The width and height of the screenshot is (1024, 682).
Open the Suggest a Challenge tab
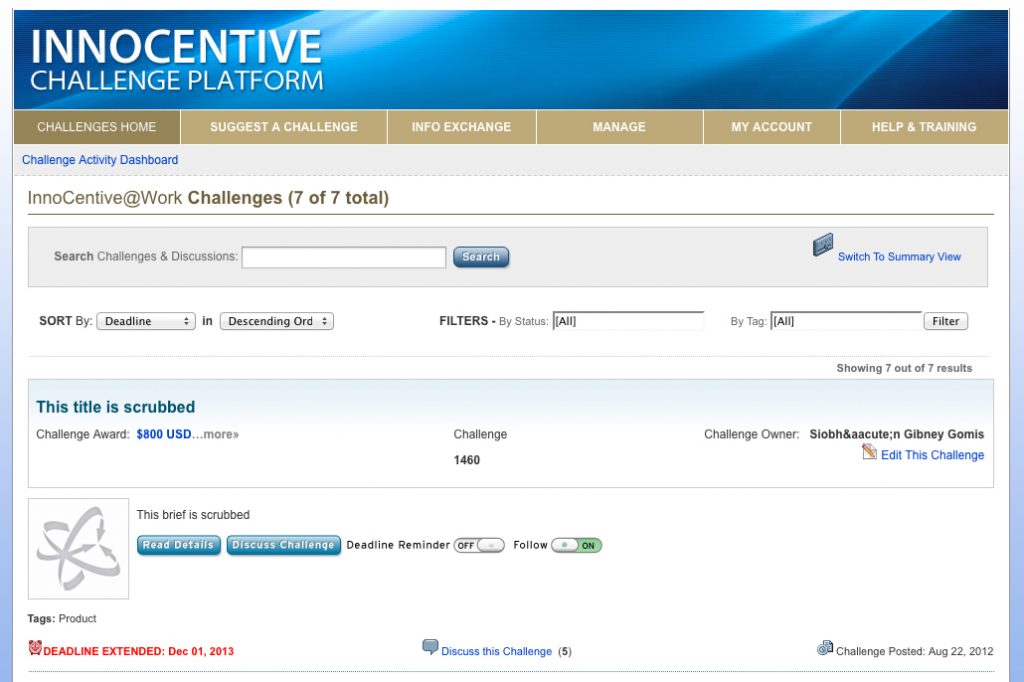pos(283,127)
